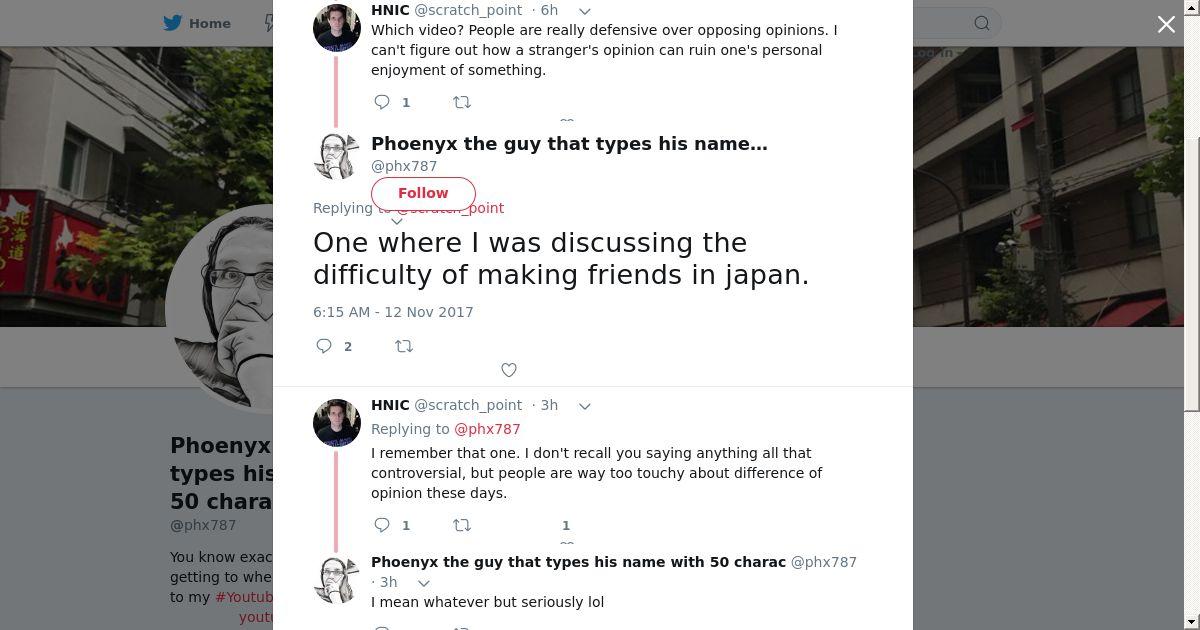Open dropdown caret on HNIC's 6h tweet
The width and height of the screenshot is (1200, 630).
(585, 11)
